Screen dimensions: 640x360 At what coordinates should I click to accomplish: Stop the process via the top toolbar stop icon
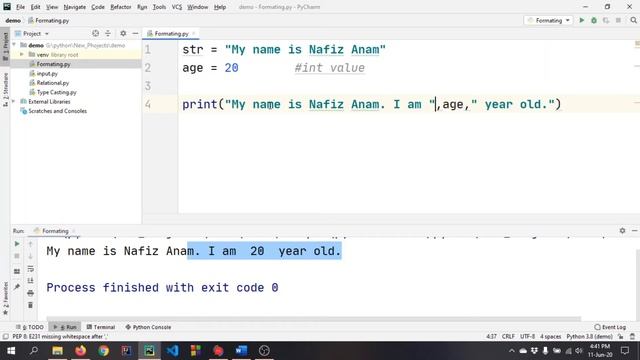(x=618, y=20)
